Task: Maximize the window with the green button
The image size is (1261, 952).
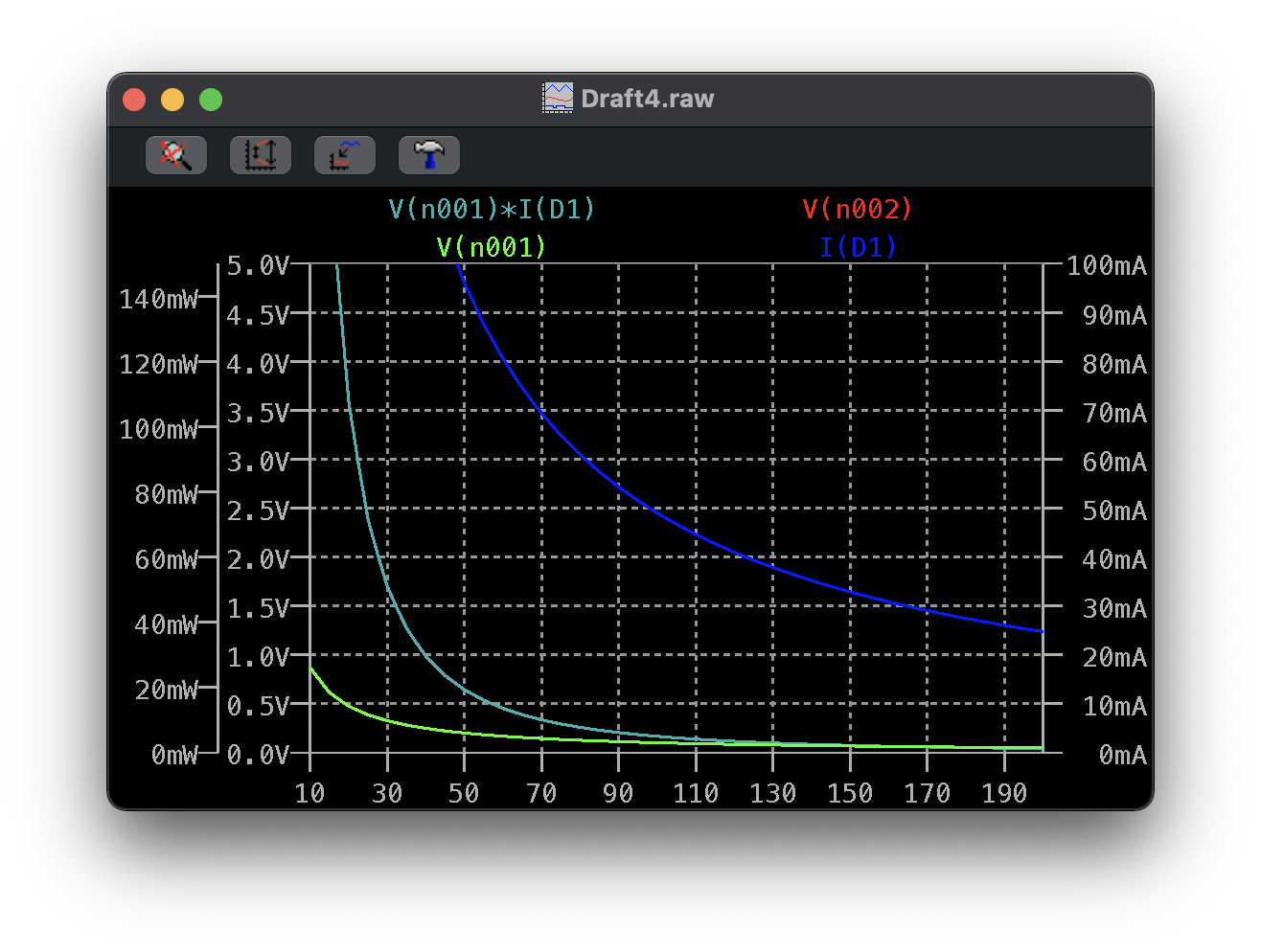Action: click(211, 100)
